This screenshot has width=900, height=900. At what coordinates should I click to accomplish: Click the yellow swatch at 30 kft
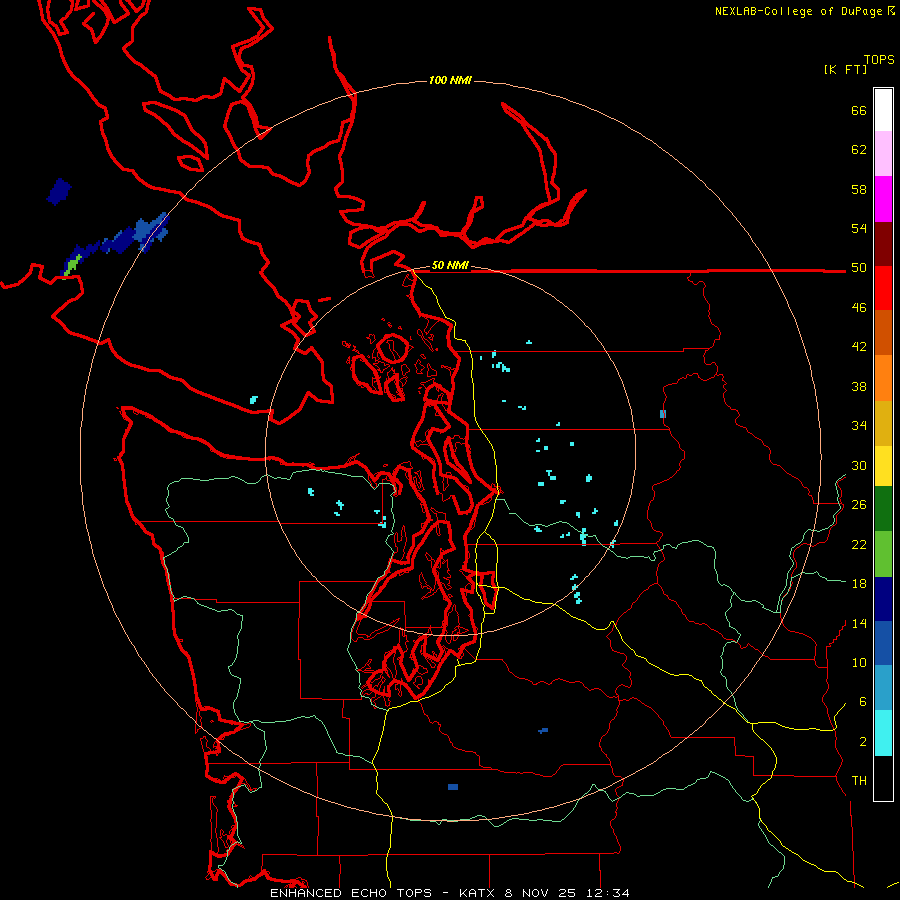(883, 466)
